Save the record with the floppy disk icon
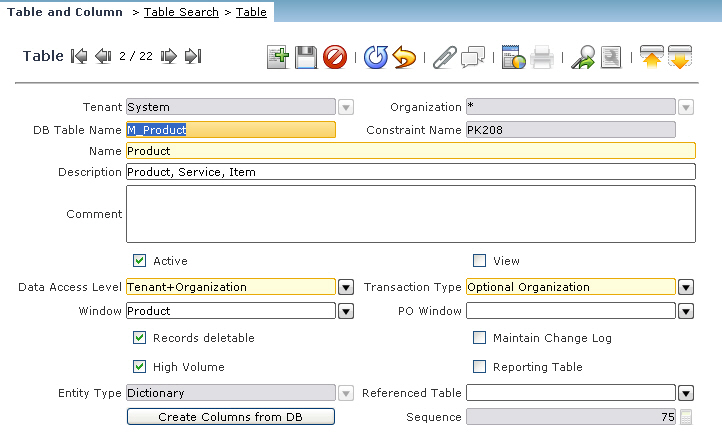The width and height of the screenshot is (722, 436). (306, 57)
